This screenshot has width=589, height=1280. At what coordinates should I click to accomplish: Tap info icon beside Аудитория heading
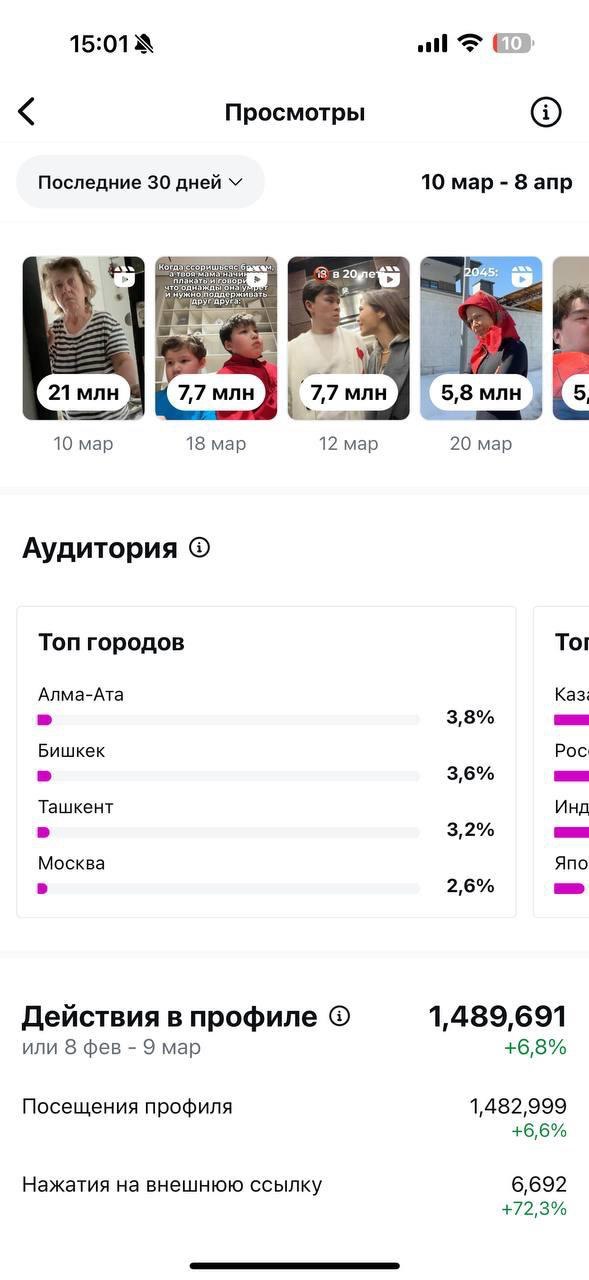tap(200, 547)
